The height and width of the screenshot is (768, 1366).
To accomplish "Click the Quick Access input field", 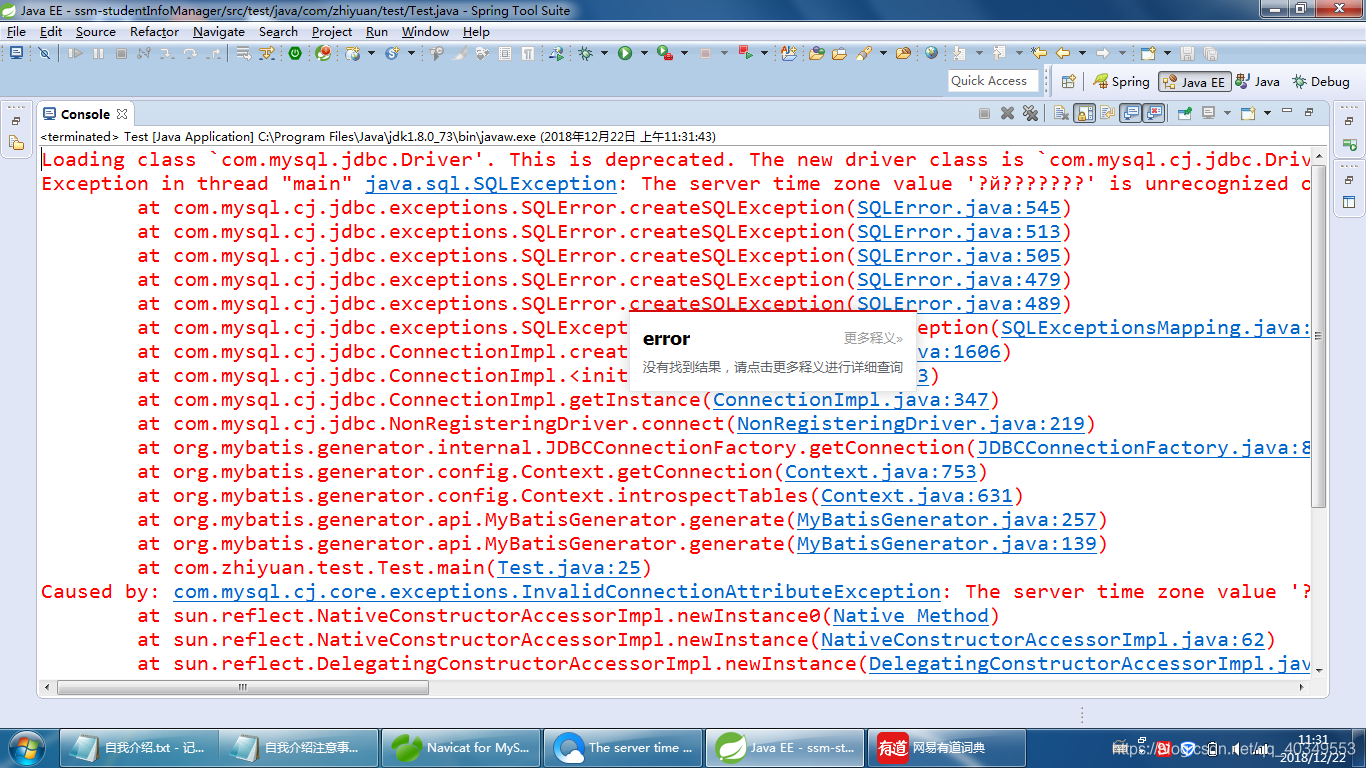I will 991,81.
